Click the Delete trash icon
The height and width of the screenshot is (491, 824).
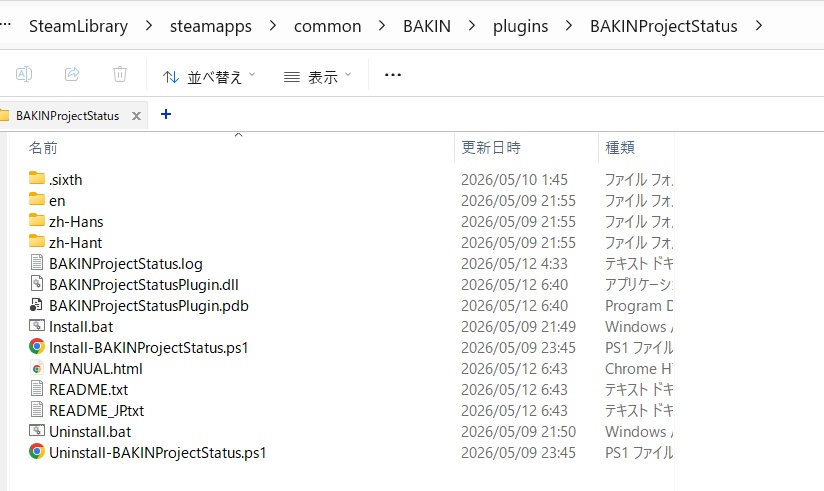pyautogui.click(x=120, y=74)
